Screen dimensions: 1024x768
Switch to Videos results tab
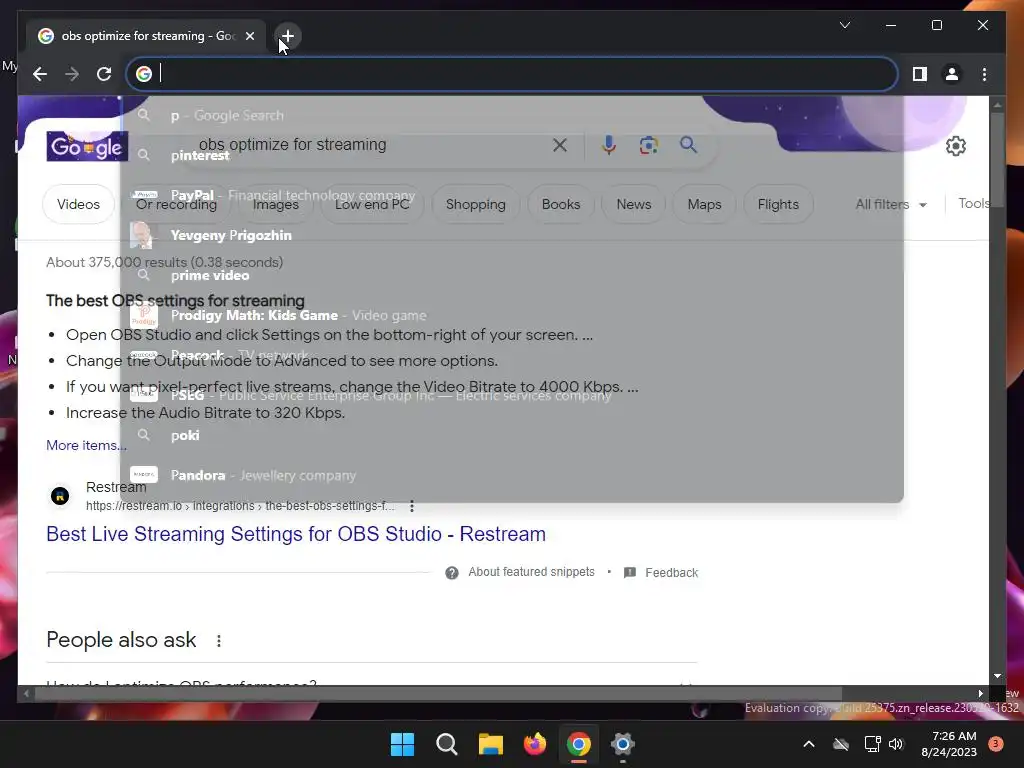[78, 204]
